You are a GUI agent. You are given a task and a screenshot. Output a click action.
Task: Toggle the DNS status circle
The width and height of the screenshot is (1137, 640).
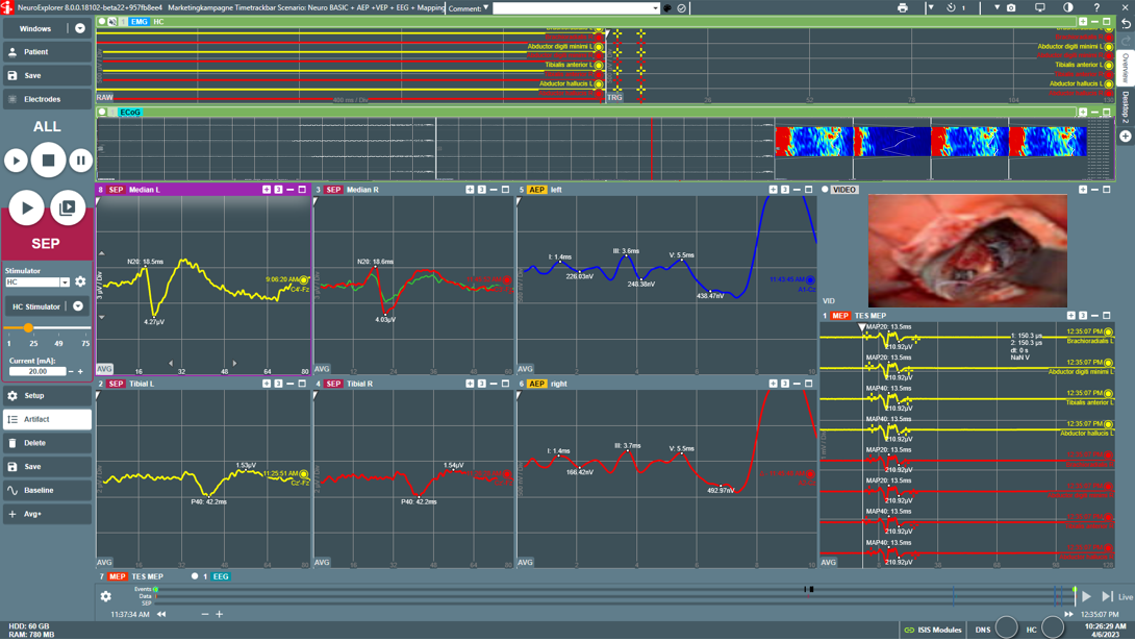tap(1006, 627)
